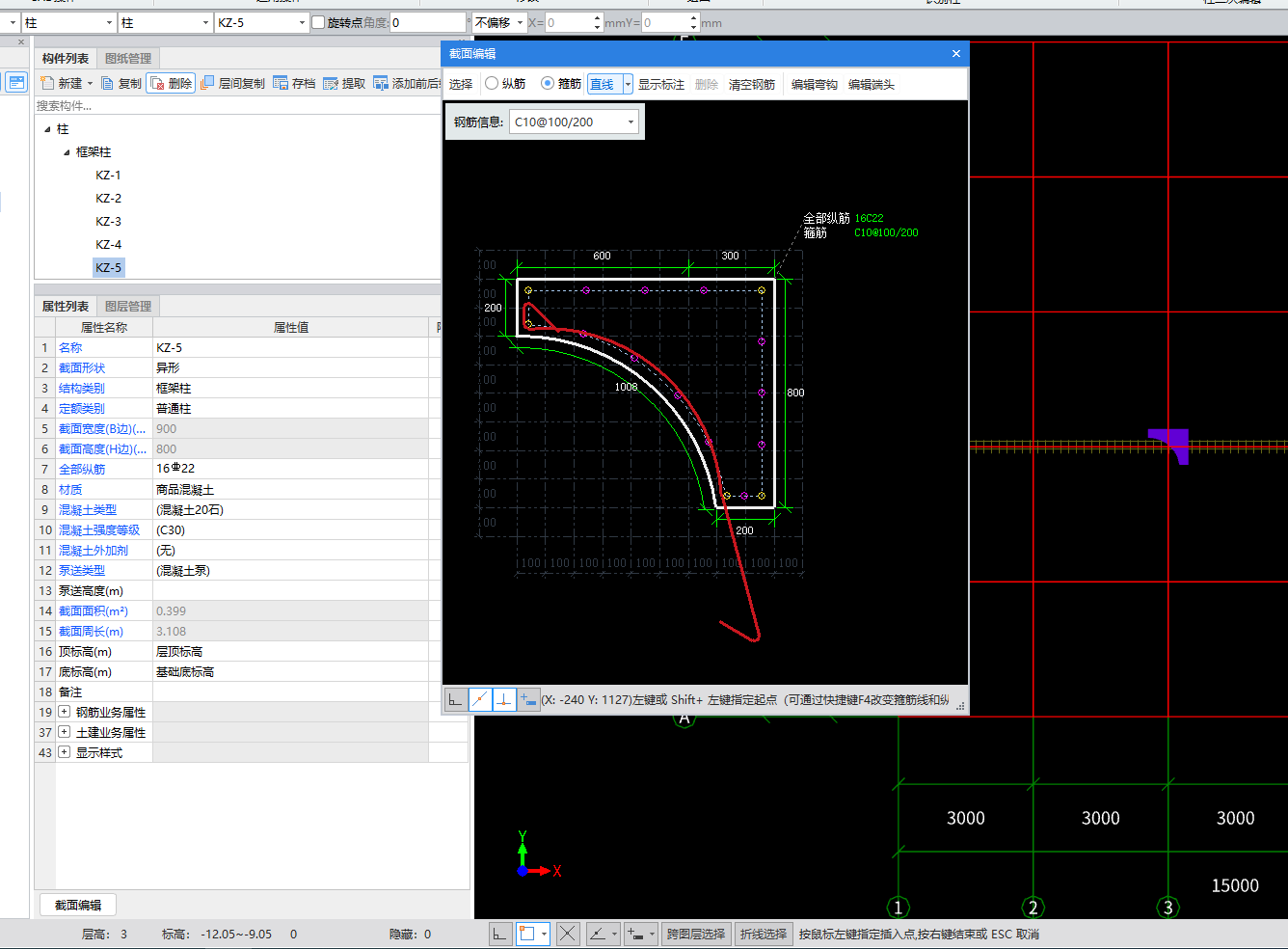Click the 编辑弯钩 button
This screenshot has height=949, width=1288.
[815, 85]
